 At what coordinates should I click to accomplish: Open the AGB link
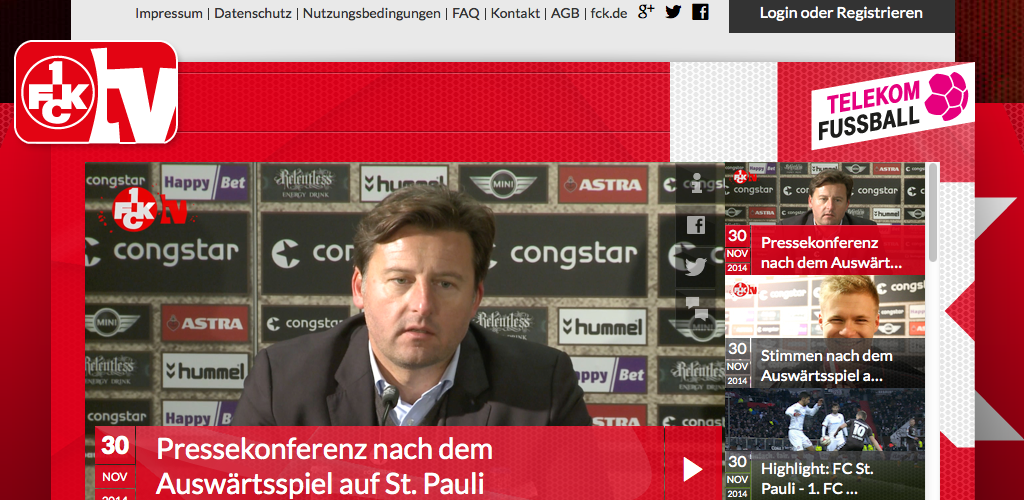[x=565, y=13]
